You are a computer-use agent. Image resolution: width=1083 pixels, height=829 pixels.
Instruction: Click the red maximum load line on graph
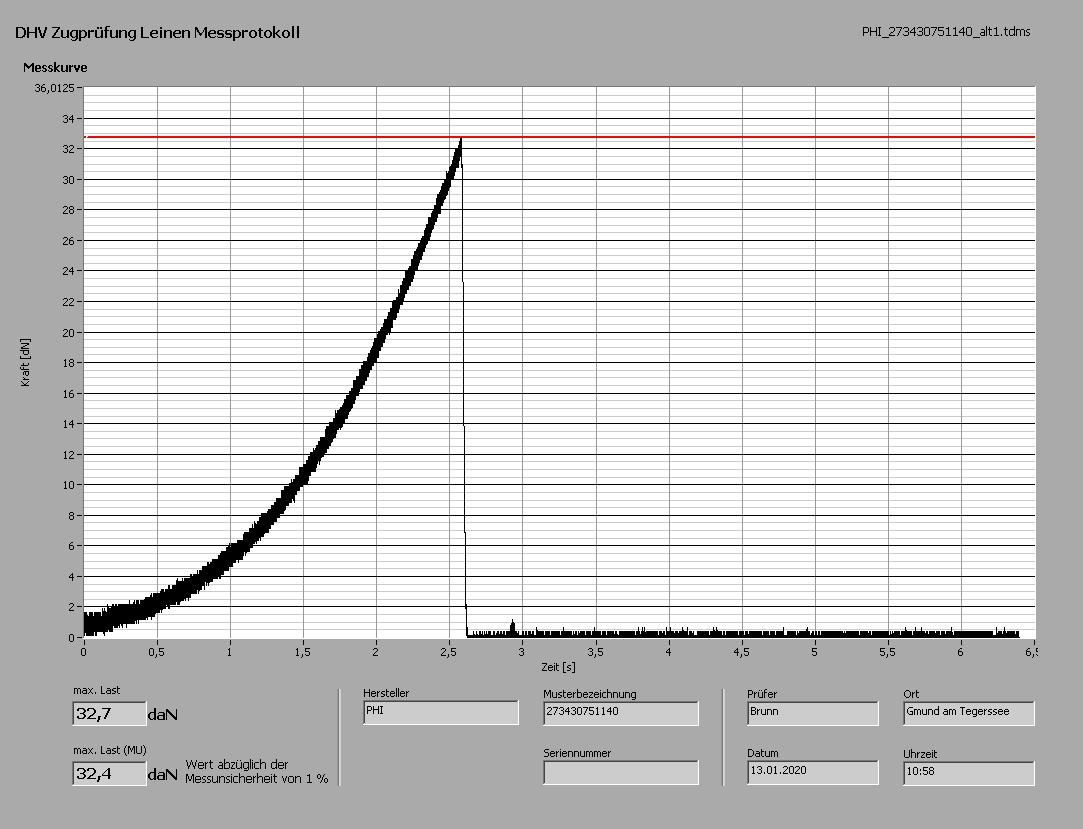tap(750, 137)
